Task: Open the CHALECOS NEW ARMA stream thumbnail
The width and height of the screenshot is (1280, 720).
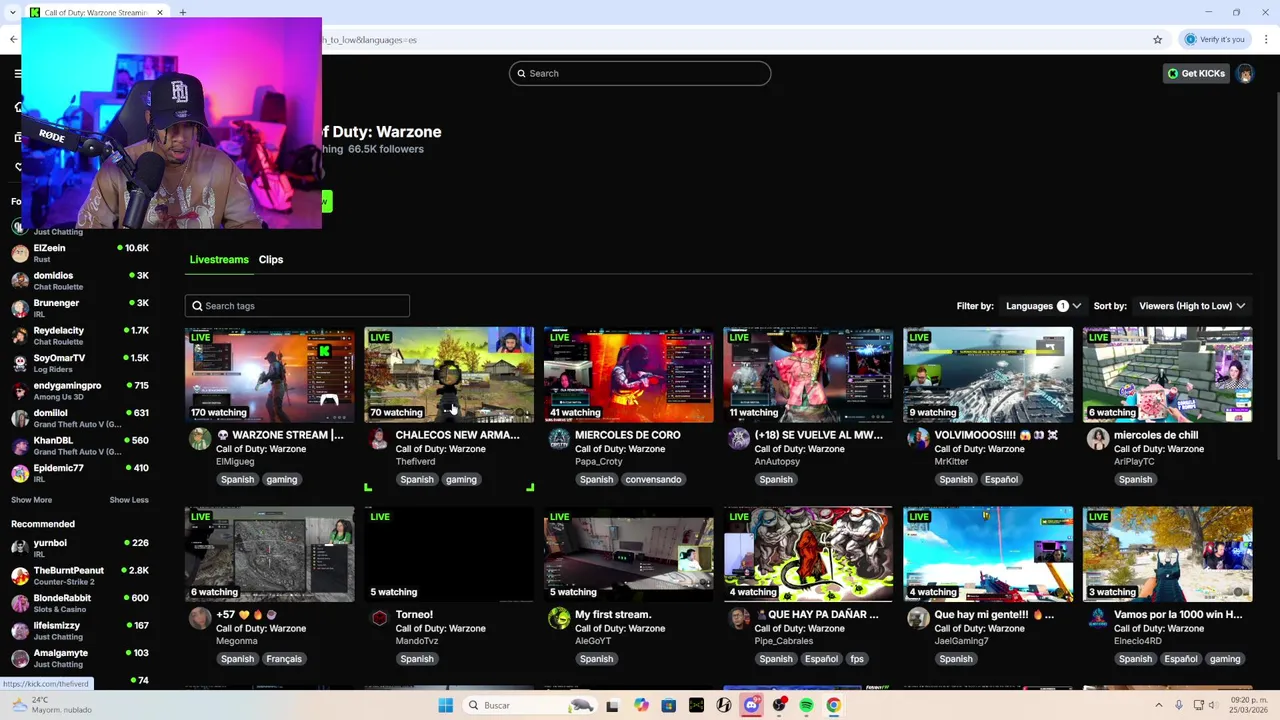Action: pyautogui.click(x=449, y=375)
